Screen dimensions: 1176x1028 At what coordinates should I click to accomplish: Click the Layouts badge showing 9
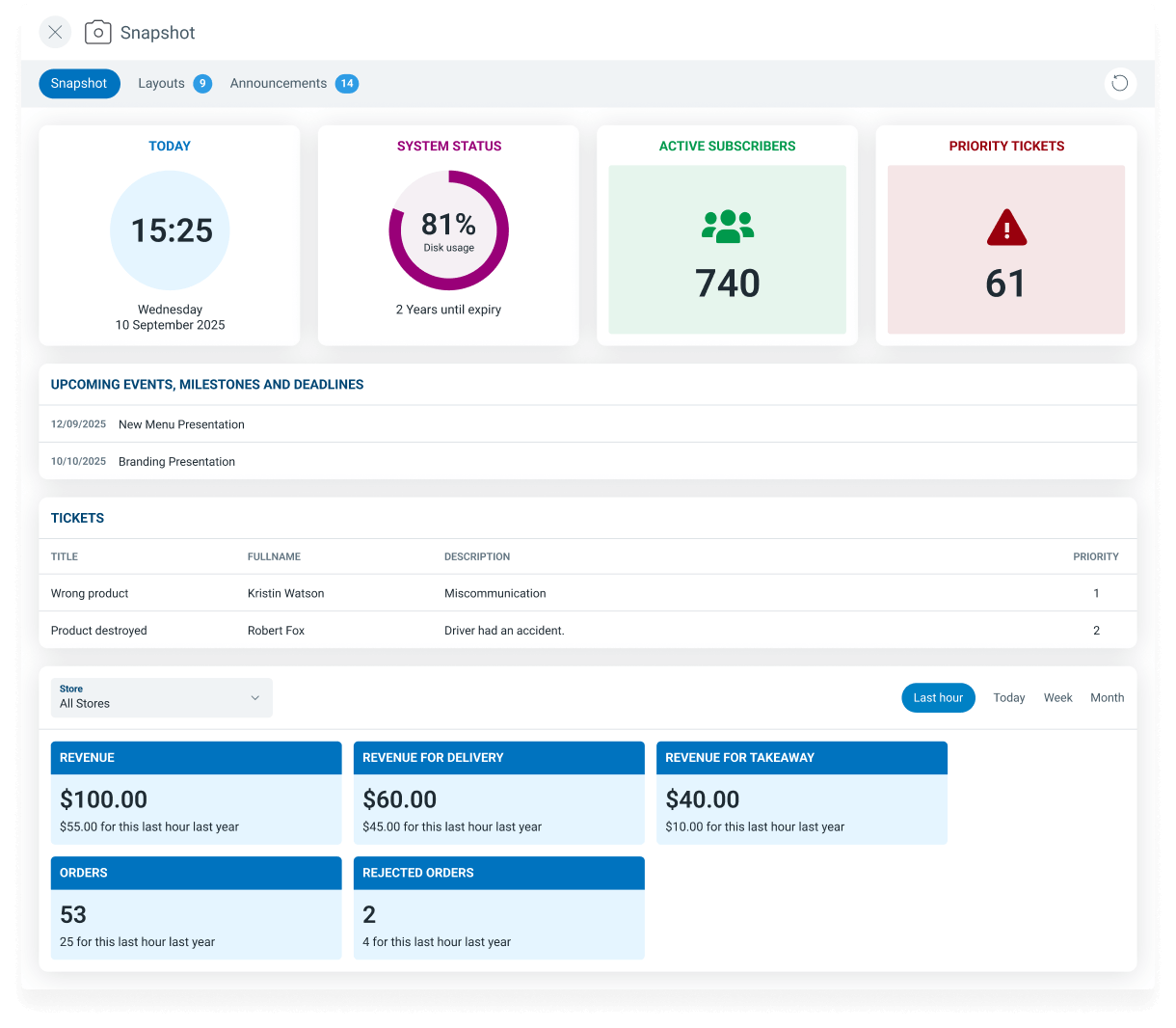202,84
